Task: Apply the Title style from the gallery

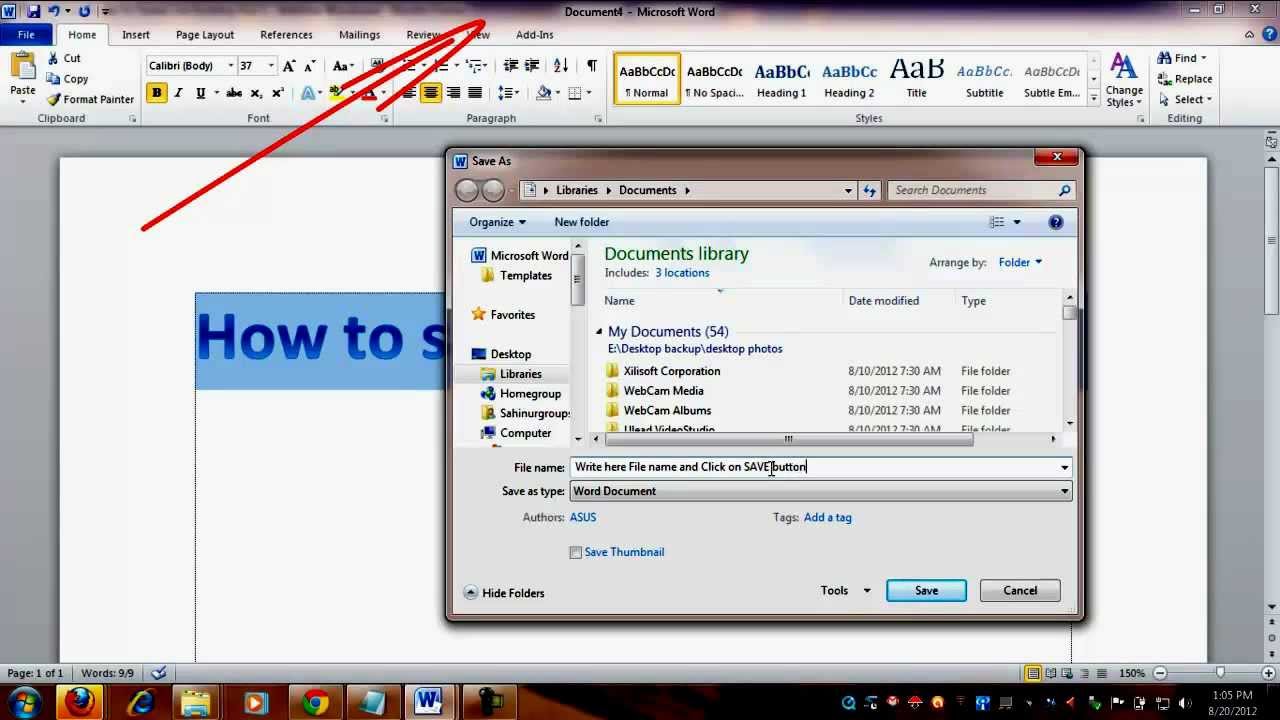Action: pos(917,79)
